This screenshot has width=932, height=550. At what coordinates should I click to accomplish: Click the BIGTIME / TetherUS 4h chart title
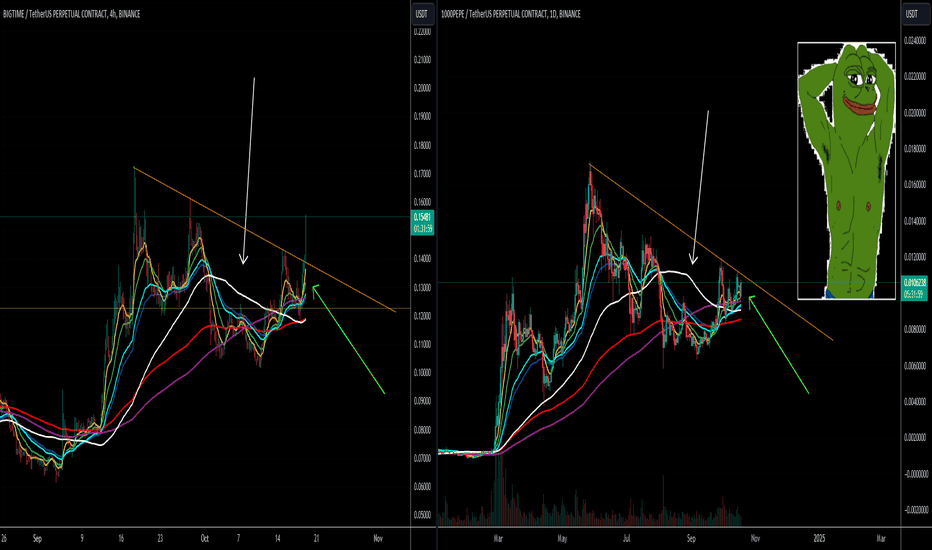(x=72, y=14)
